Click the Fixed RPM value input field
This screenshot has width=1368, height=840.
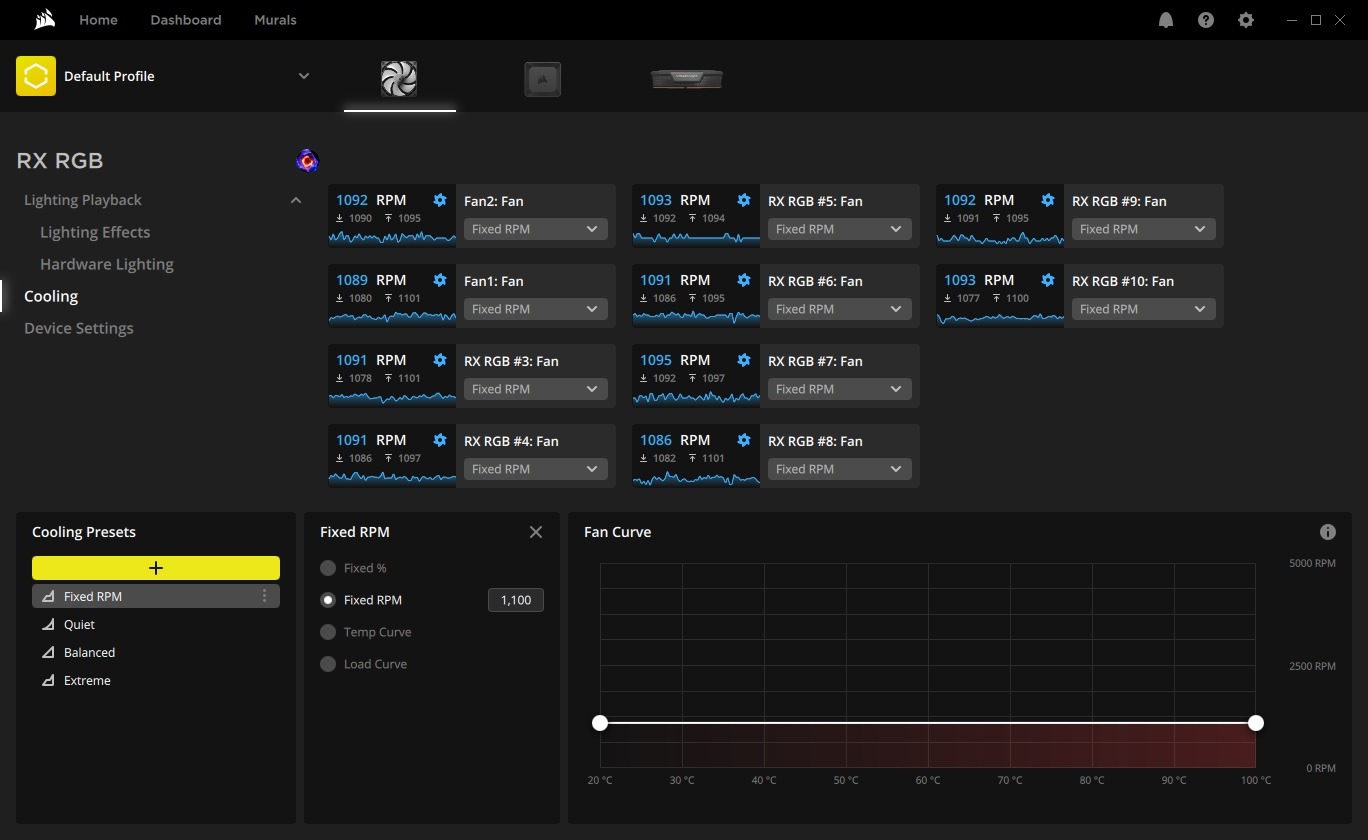coord(515,600)
